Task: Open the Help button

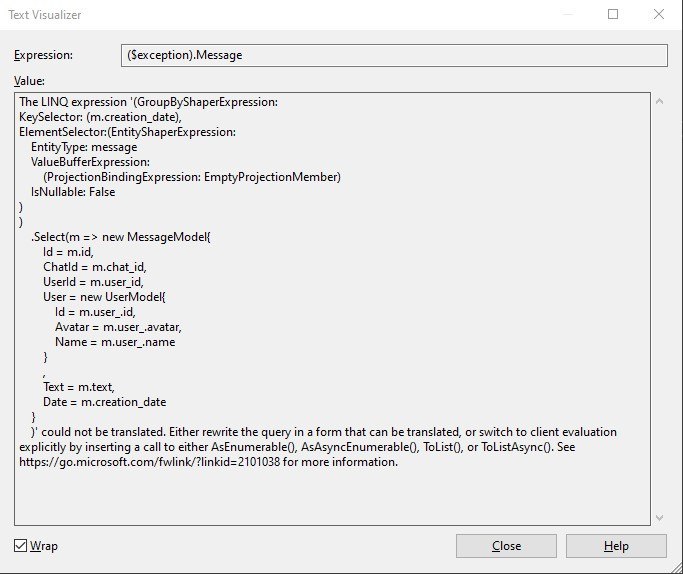Action: (x=616, y=546)
